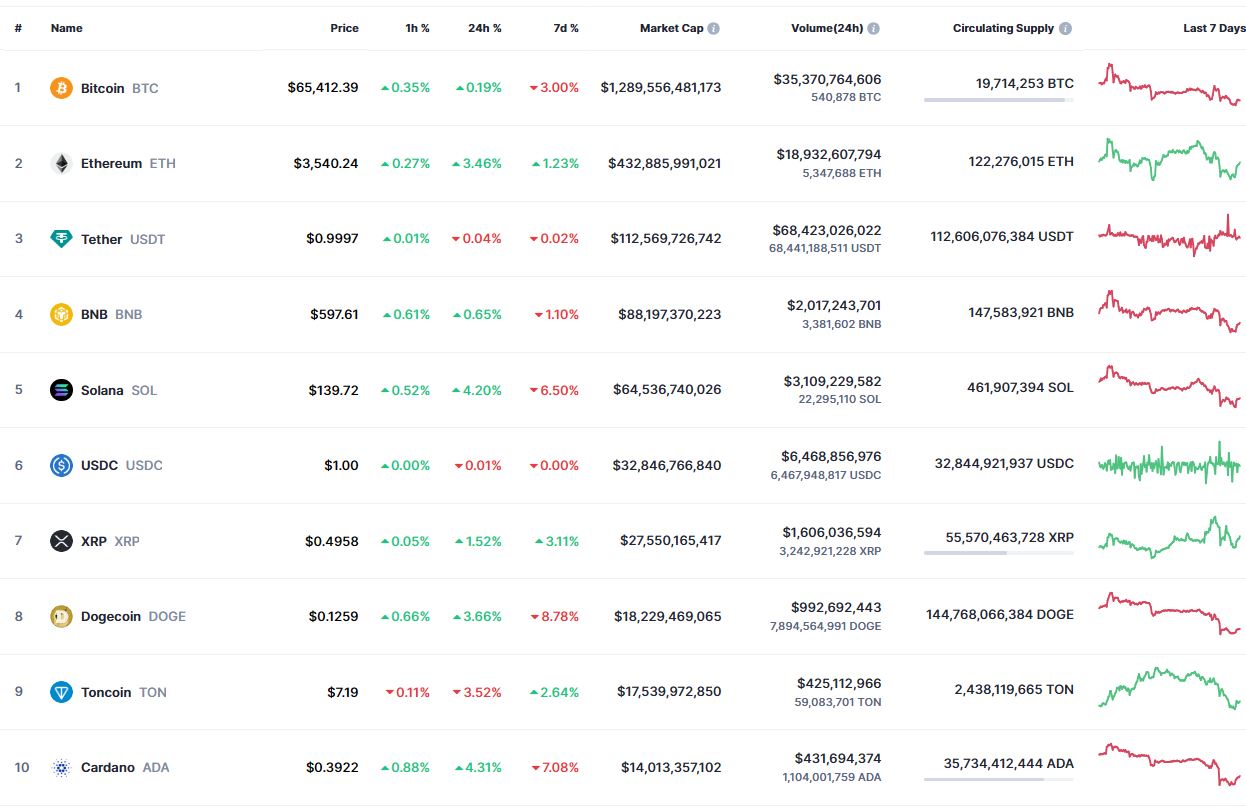Sort by the 24h % column header

[484, 28]
